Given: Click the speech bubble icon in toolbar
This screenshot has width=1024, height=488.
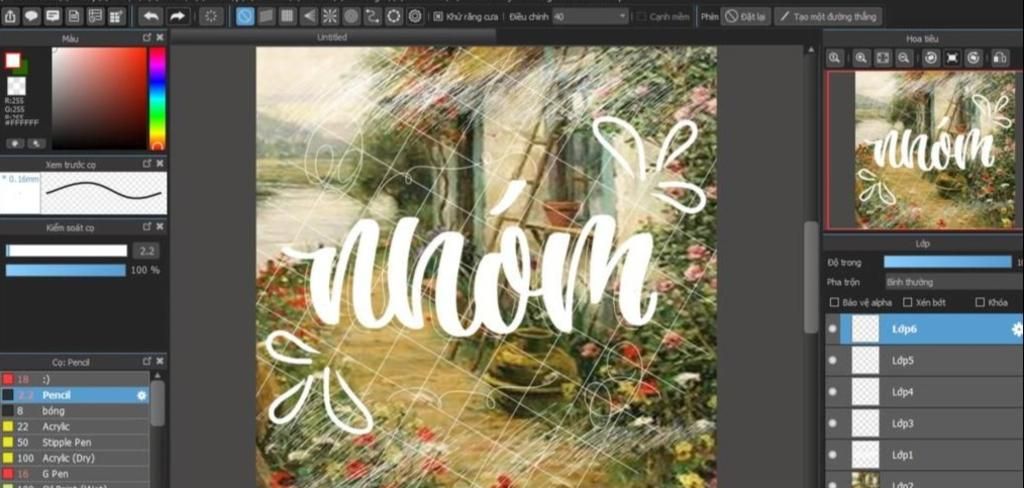Looking at the screenshot, I should pos(32,16).
